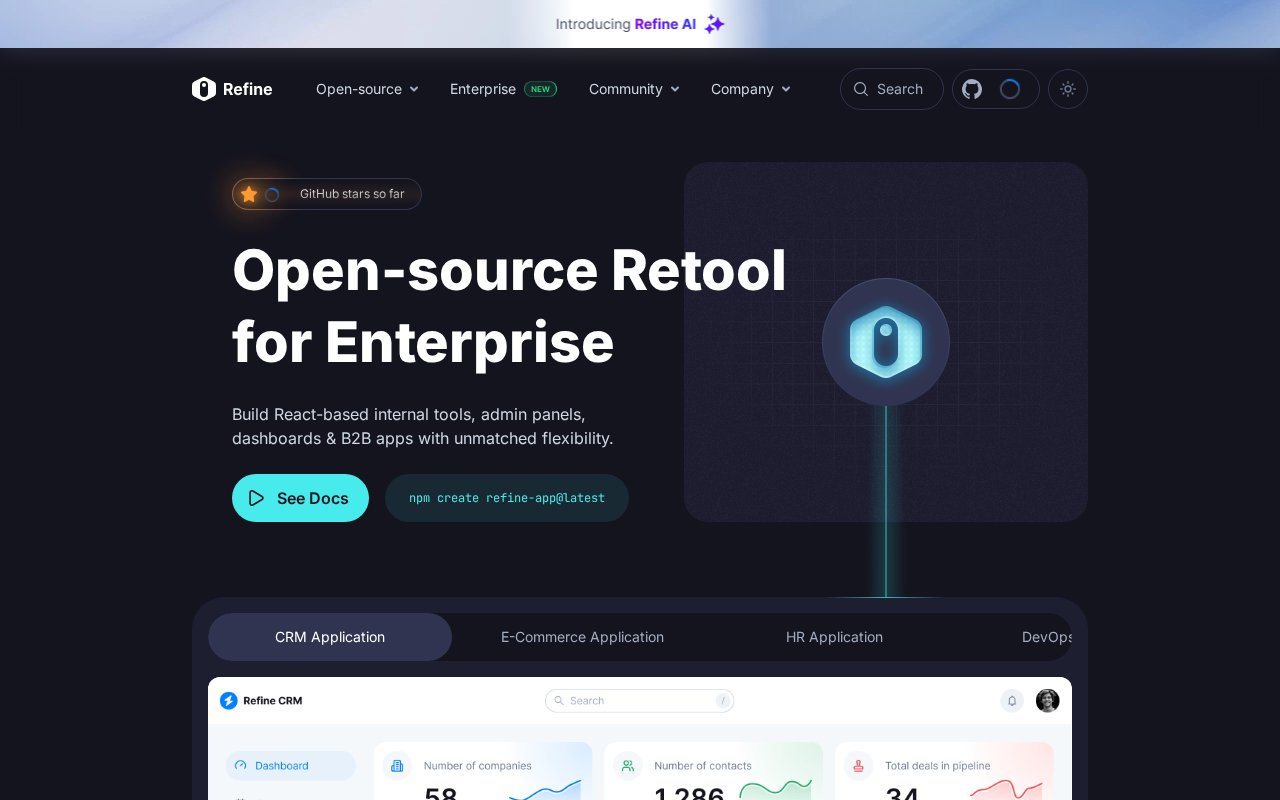This screenshot has width=1280, height=800.
Task: Click the Number of companies text
Action: point(478,766)
